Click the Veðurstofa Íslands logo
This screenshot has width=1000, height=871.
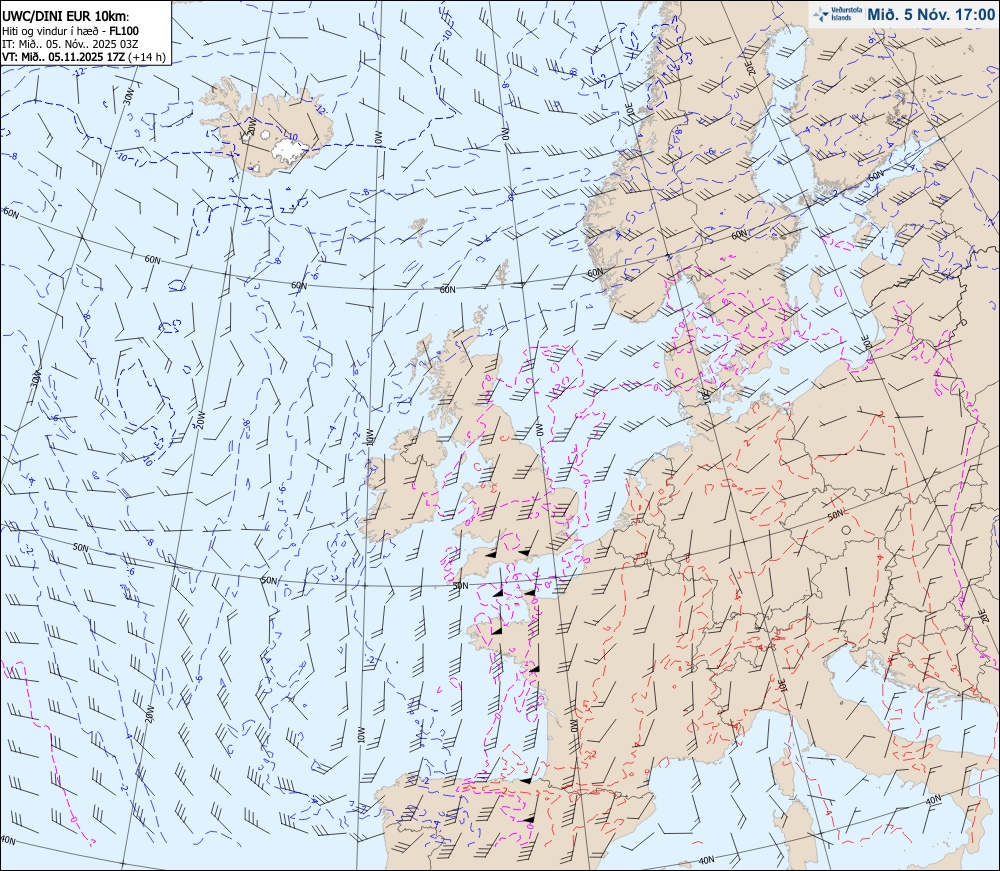(836, 14)
